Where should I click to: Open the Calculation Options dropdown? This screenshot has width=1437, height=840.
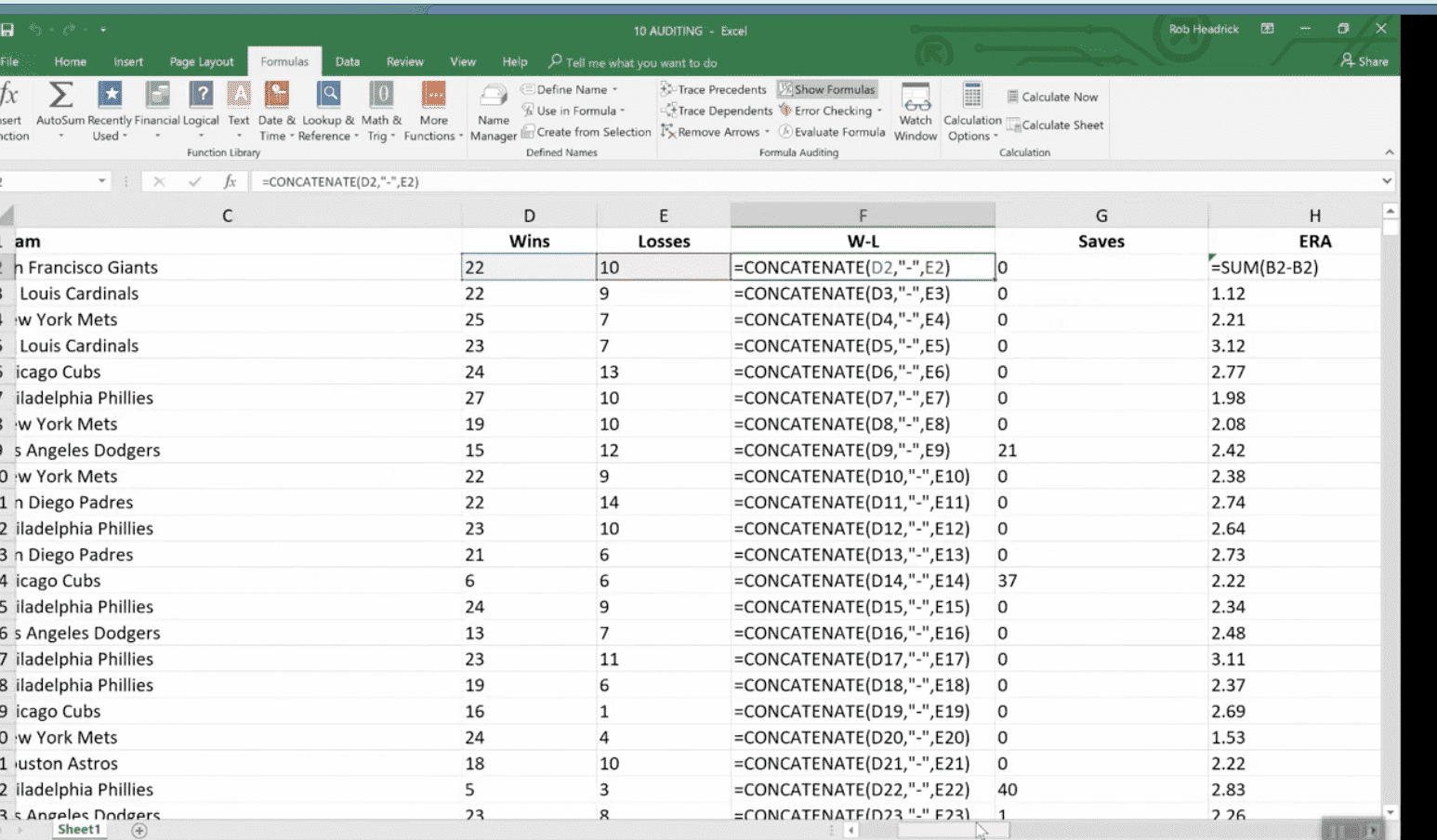coord(972,112)
